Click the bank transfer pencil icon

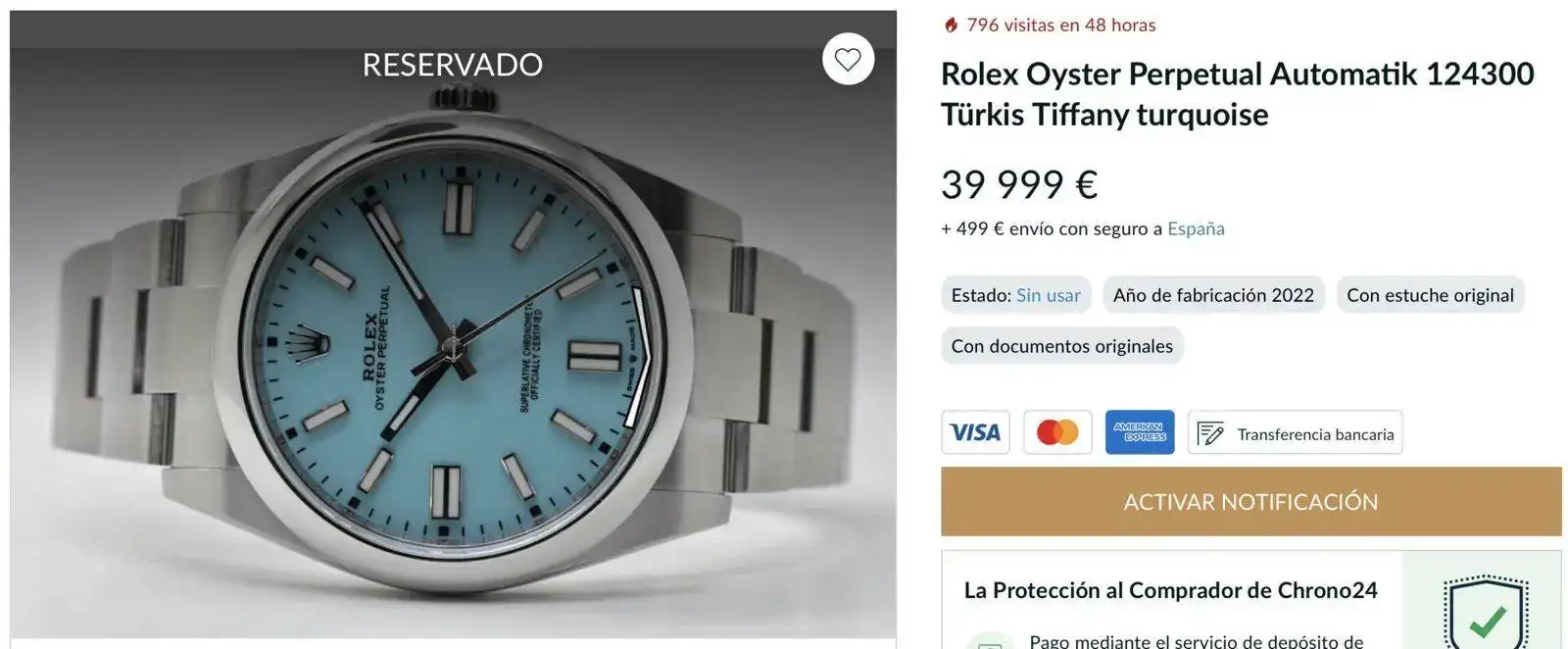(1211, 433)
